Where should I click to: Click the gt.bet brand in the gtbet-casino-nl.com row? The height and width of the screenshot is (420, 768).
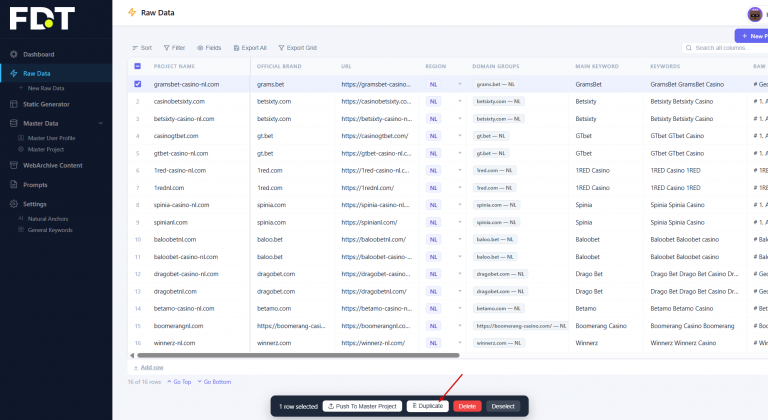265,153
